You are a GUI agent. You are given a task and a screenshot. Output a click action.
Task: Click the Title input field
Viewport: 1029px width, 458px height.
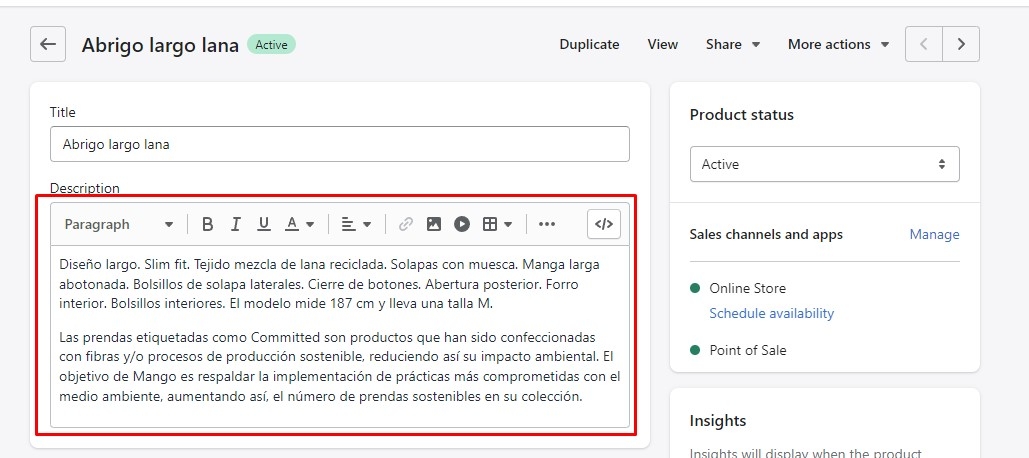(339, 144)
